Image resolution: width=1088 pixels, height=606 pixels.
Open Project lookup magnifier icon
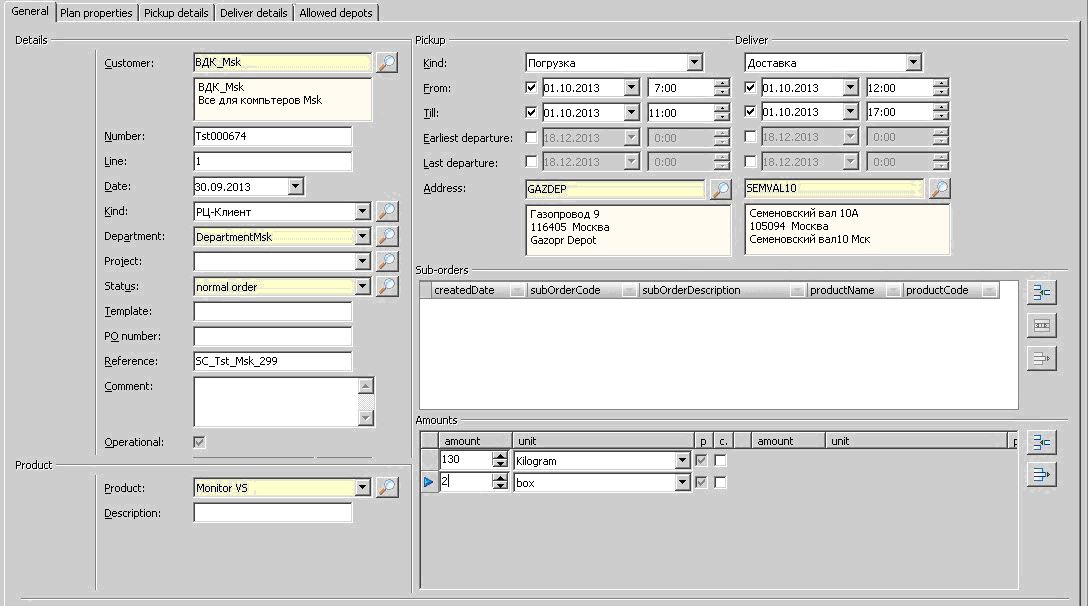[x=386, y=261]
